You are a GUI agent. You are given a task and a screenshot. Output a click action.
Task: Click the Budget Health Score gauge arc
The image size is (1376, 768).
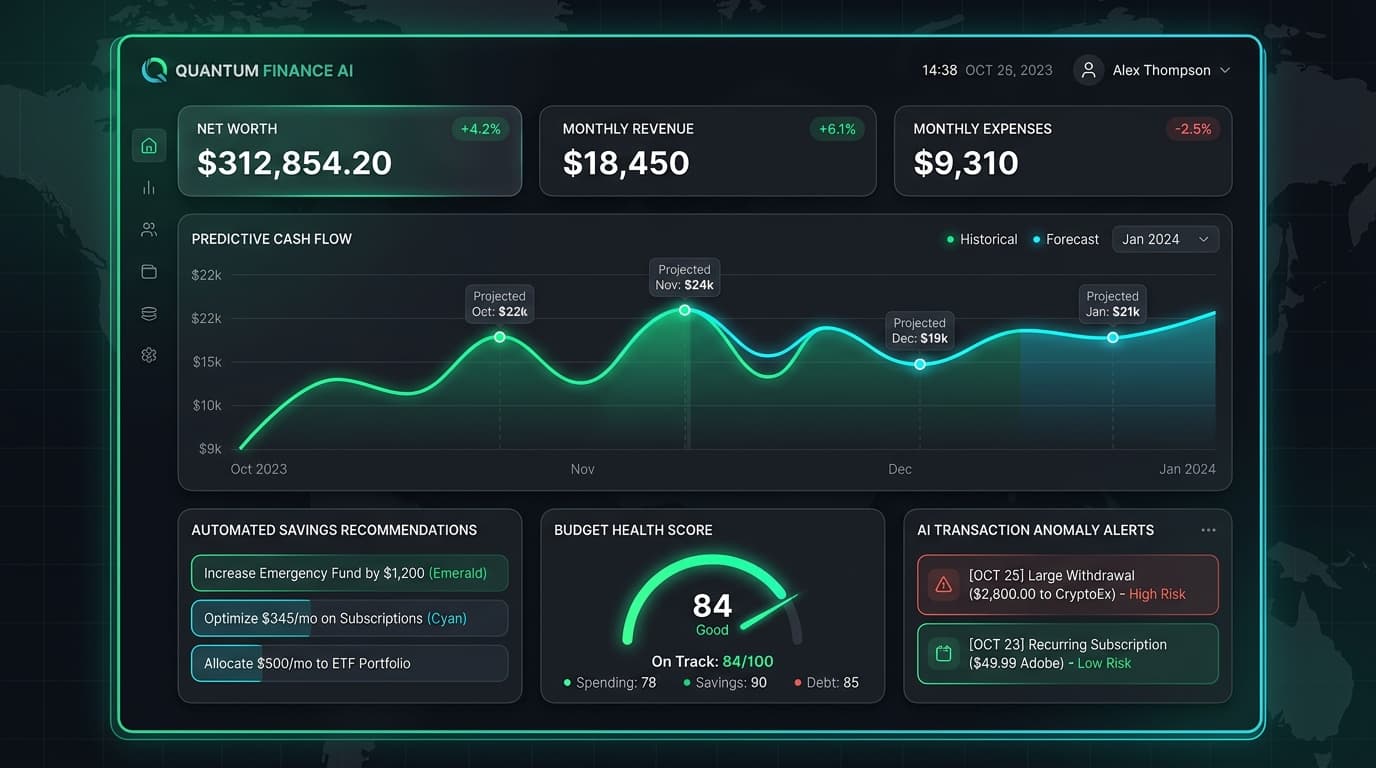pyautogui.click(x=712, y=600)
